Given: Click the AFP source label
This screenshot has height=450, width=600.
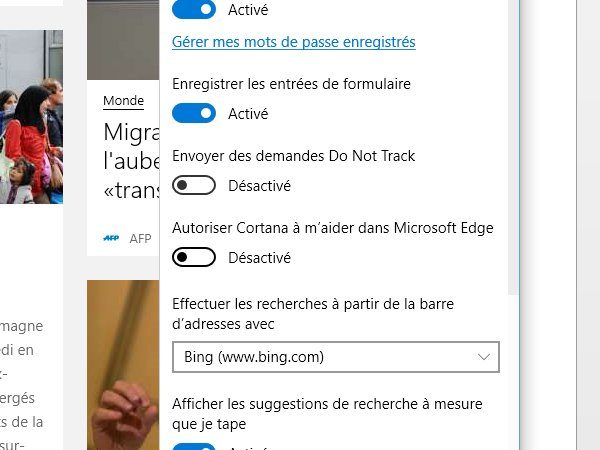Looking at the screenshot, I should (x=140, y=238).
